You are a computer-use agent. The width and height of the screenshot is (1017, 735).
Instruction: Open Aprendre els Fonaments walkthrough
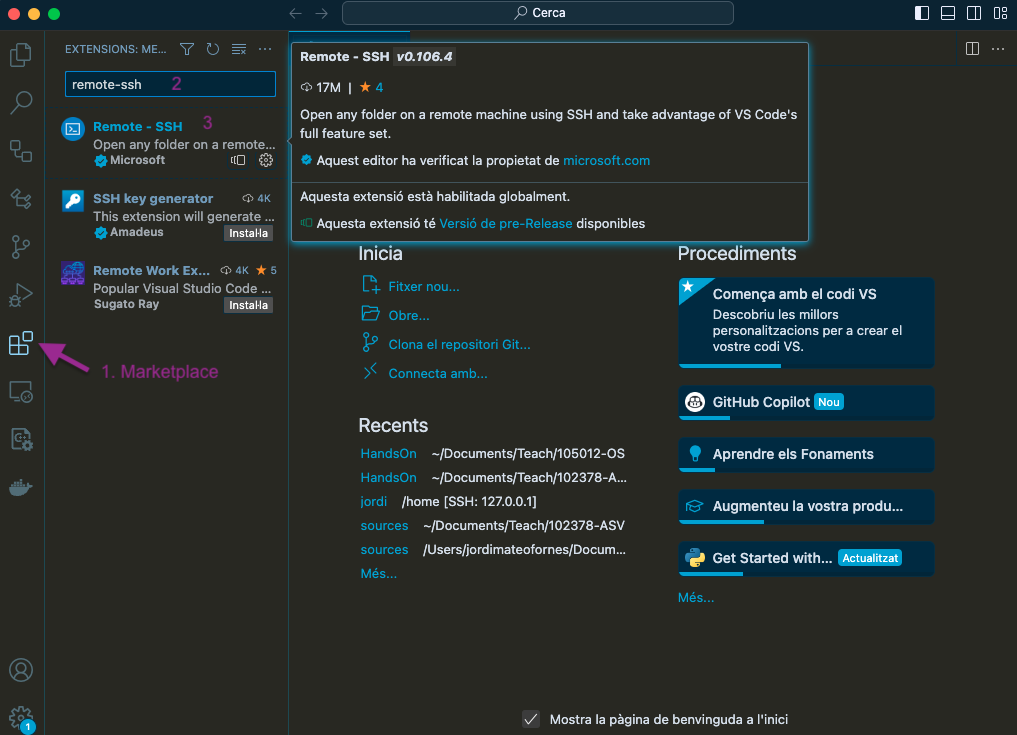point(806,454)
